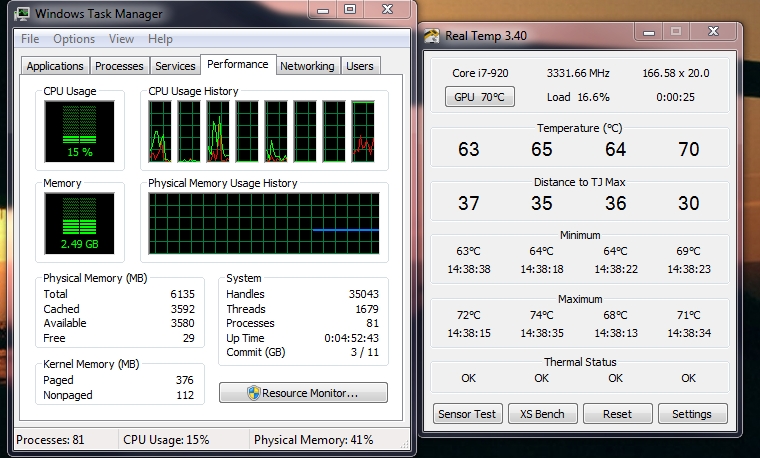Open the Options menu
Screen dimensions: 760x458
(x=74, y=39)
